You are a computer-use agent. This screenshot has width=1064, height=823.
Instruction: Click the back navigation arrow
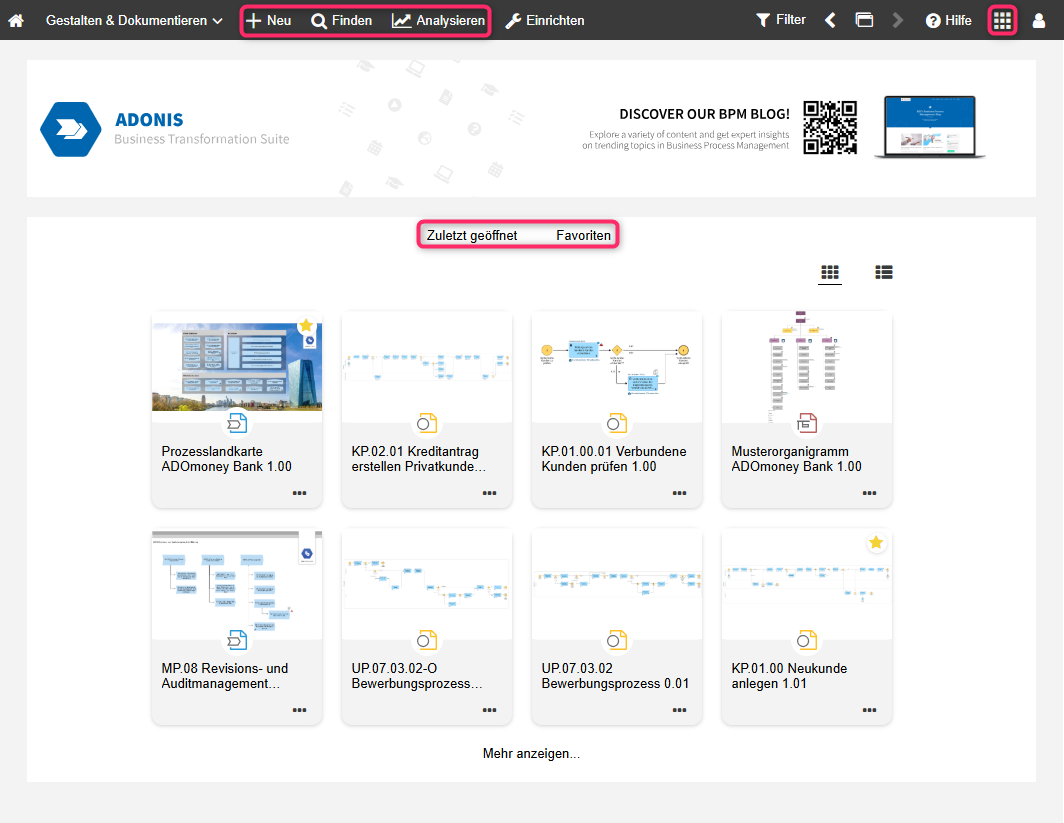tap(830, 21)
